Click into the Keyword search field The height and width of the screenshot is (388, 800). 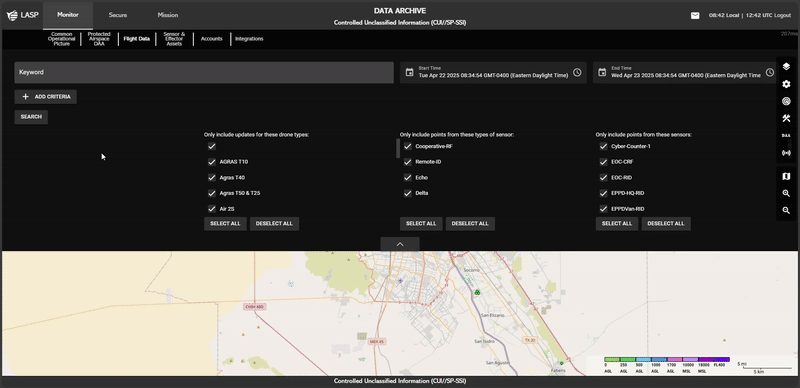pos(204,72)
